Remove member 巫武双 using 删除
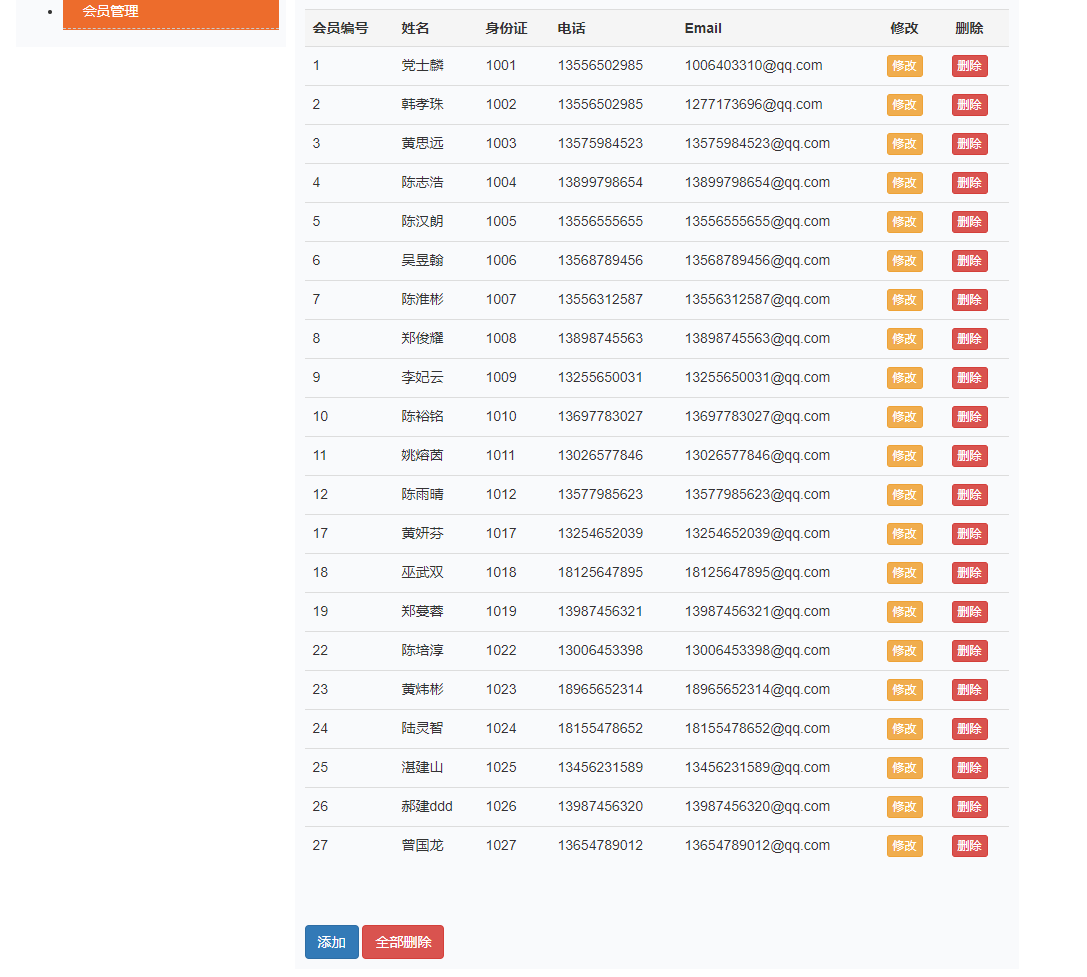 click(x=969, y=572)
